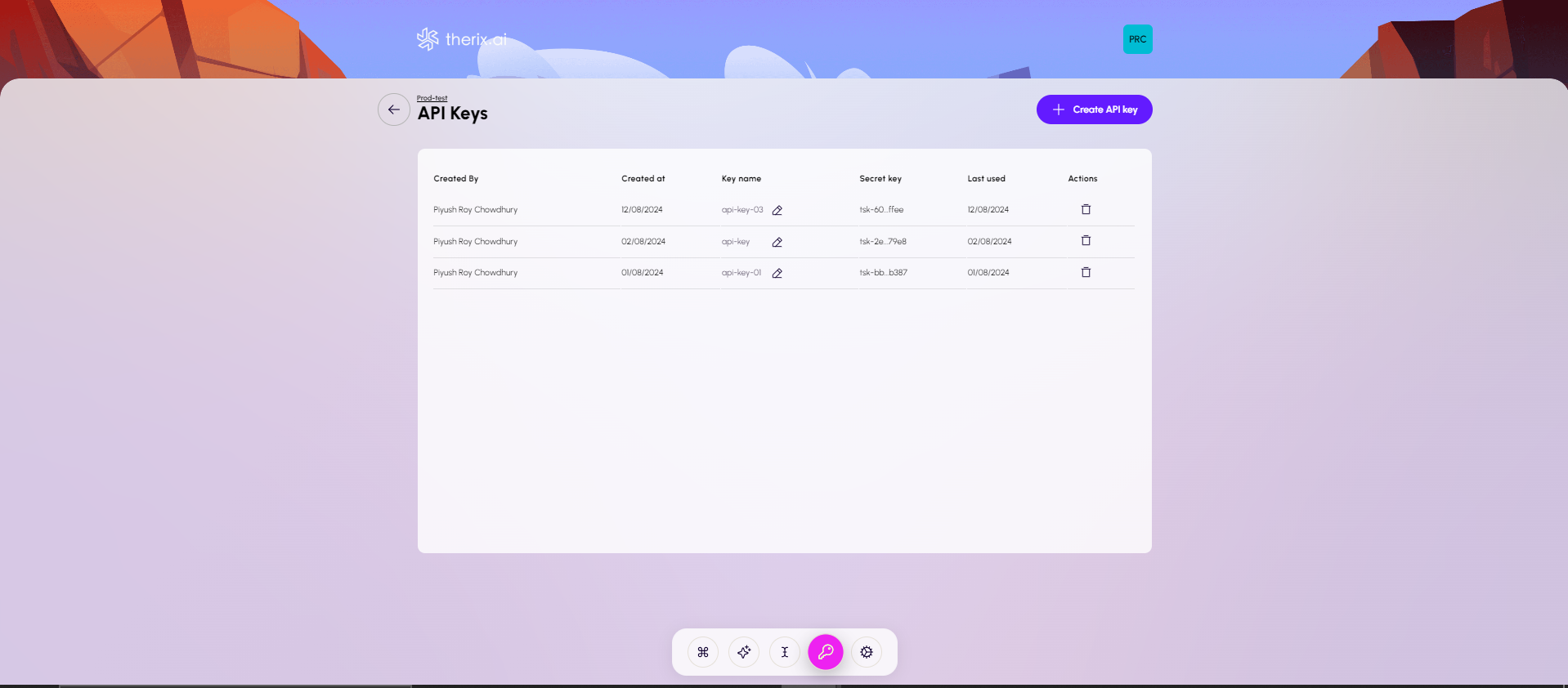Viewport: 1568px width, 688px height.
Task: Edit the api-key-01 name
Action: 777,273
